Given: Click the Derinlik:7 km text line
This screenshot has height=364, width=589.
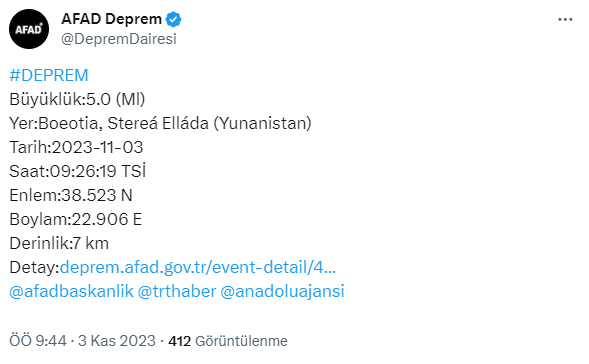Looking at the screenshot, I should click(59, 243).
